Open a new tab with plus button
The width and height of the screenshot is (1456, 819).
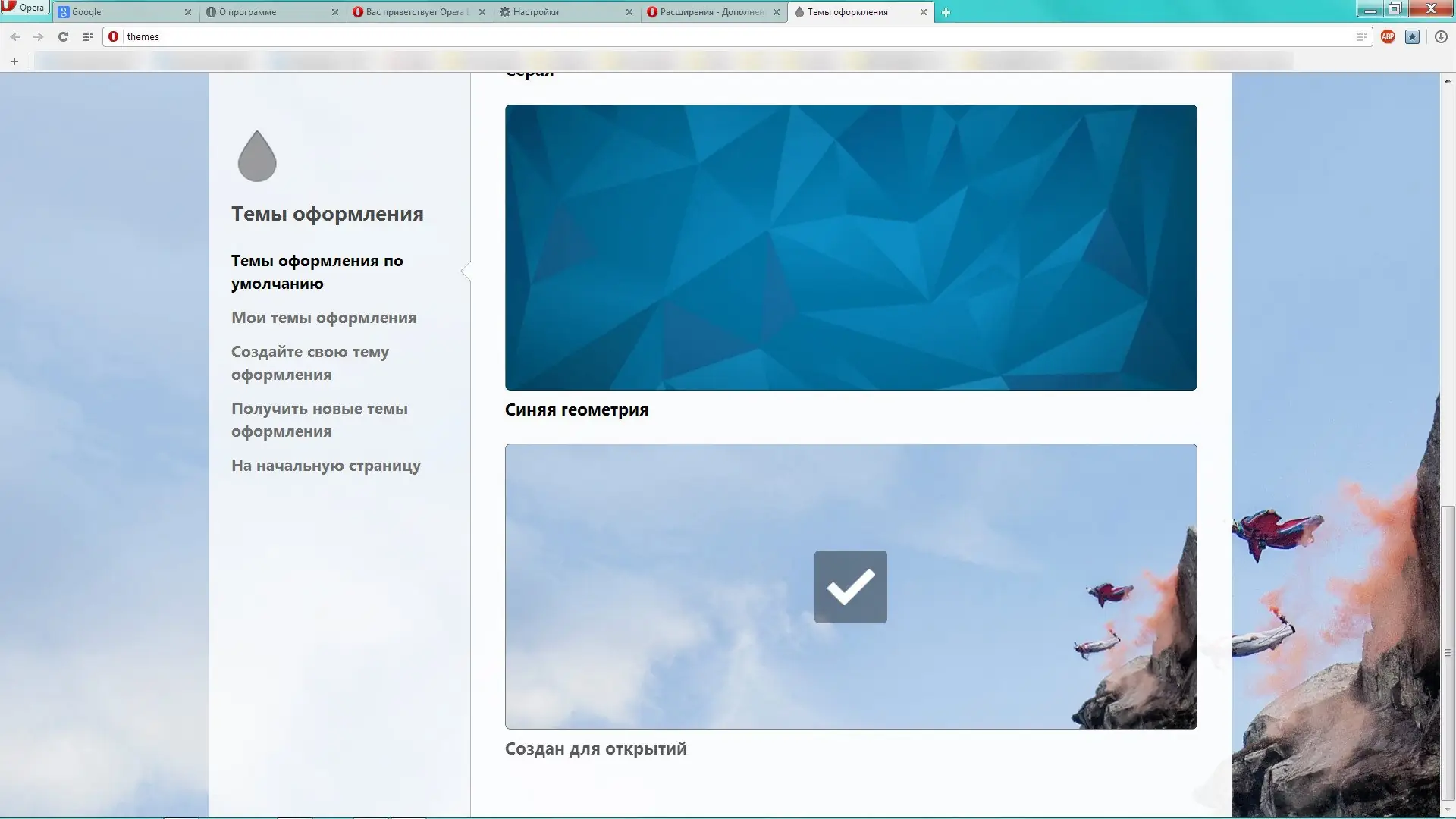pyautogui.click(x=946, y=12)
